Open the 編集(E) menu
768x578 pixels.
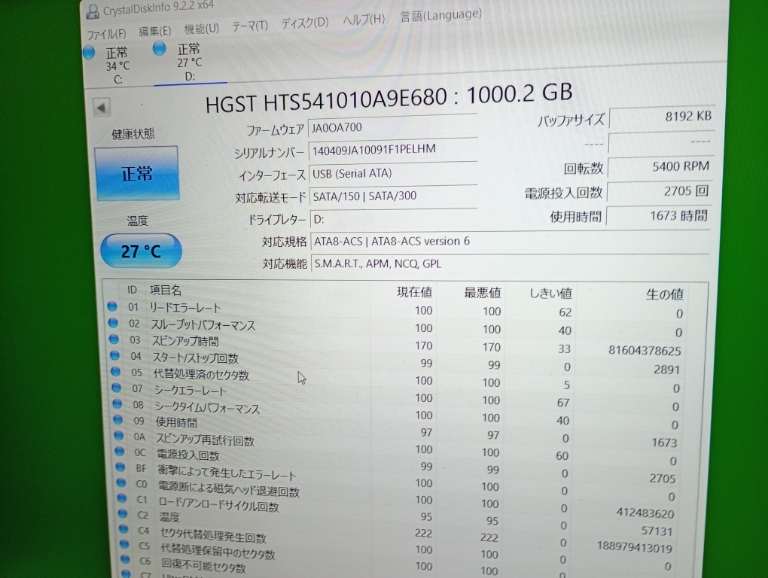tap(155, 31)
